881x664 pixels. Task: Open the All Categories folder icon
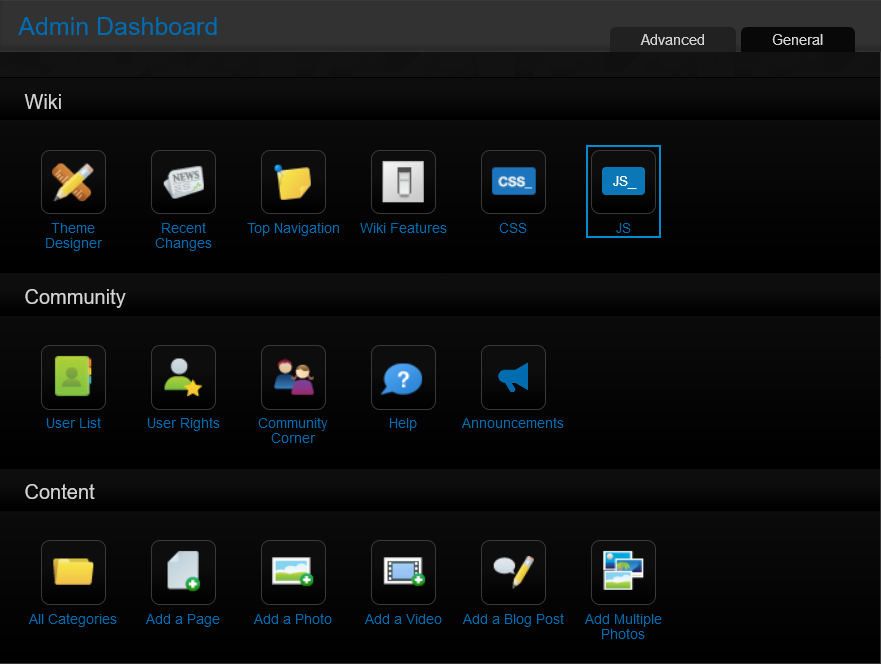coord(73,572)
